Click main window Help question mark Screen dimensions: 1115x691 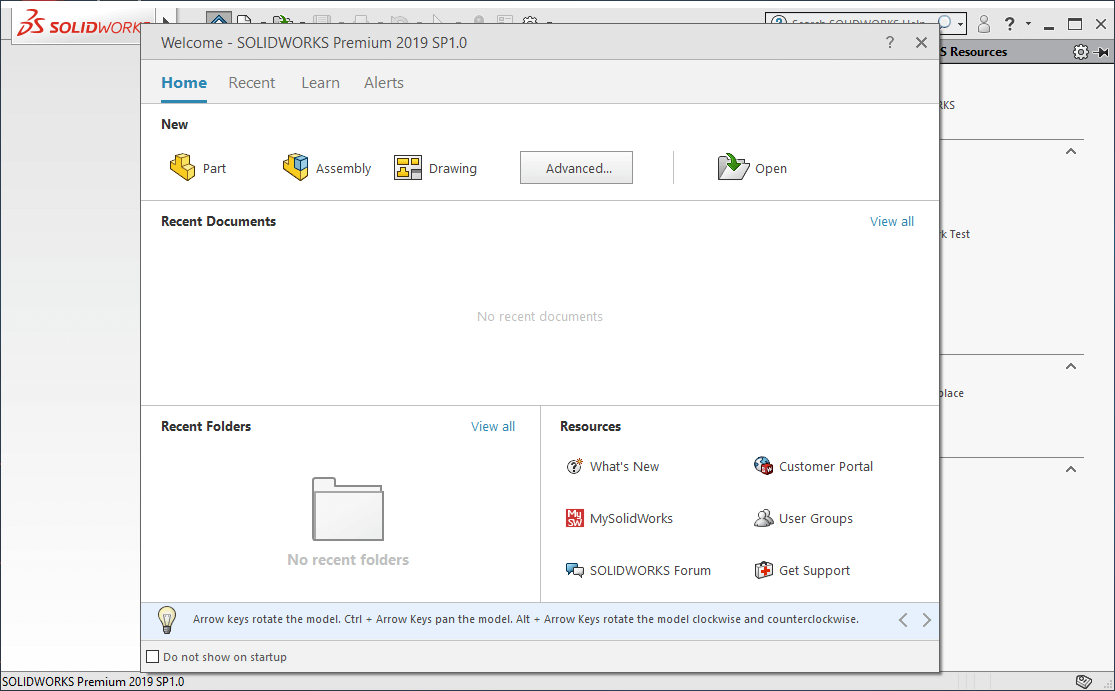(x=1009, y=24)
